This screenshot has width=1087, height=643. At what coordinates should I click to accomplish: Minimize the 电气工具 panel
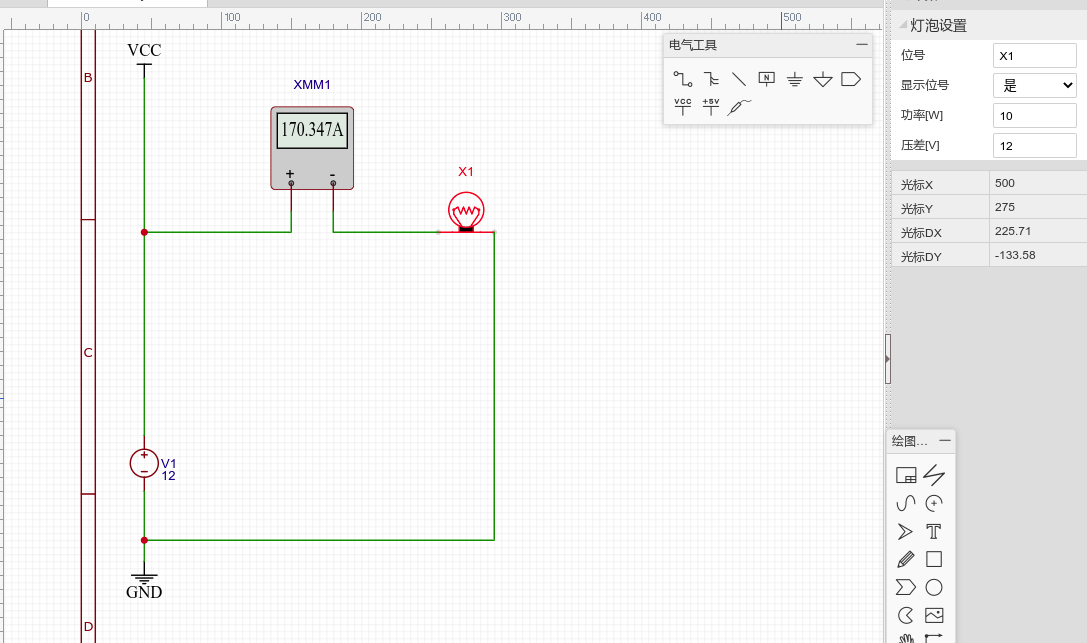point(862,45)
